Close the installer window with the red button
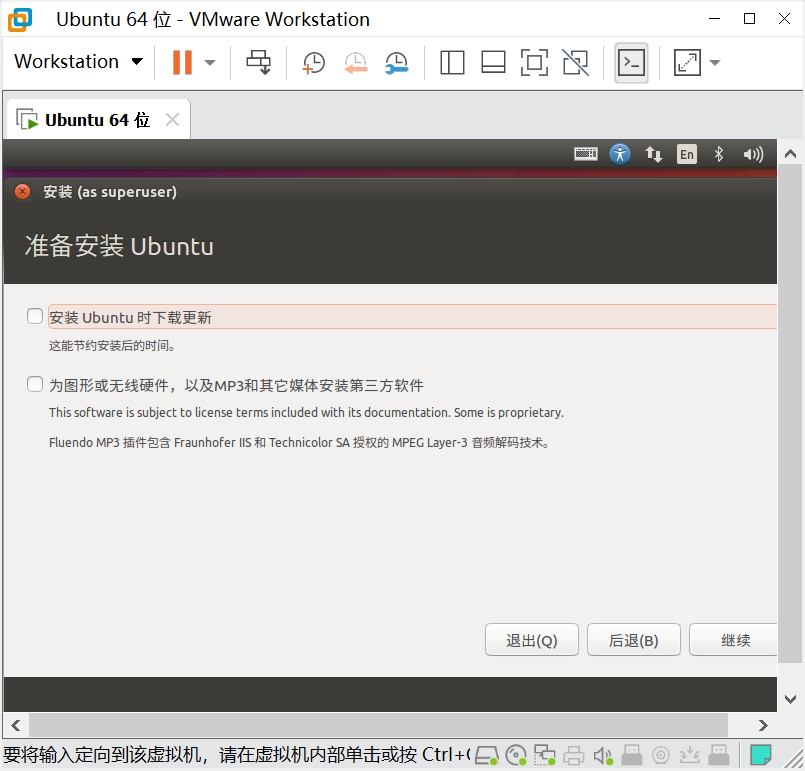Screen dimensions: 805x771 [23, 191]
